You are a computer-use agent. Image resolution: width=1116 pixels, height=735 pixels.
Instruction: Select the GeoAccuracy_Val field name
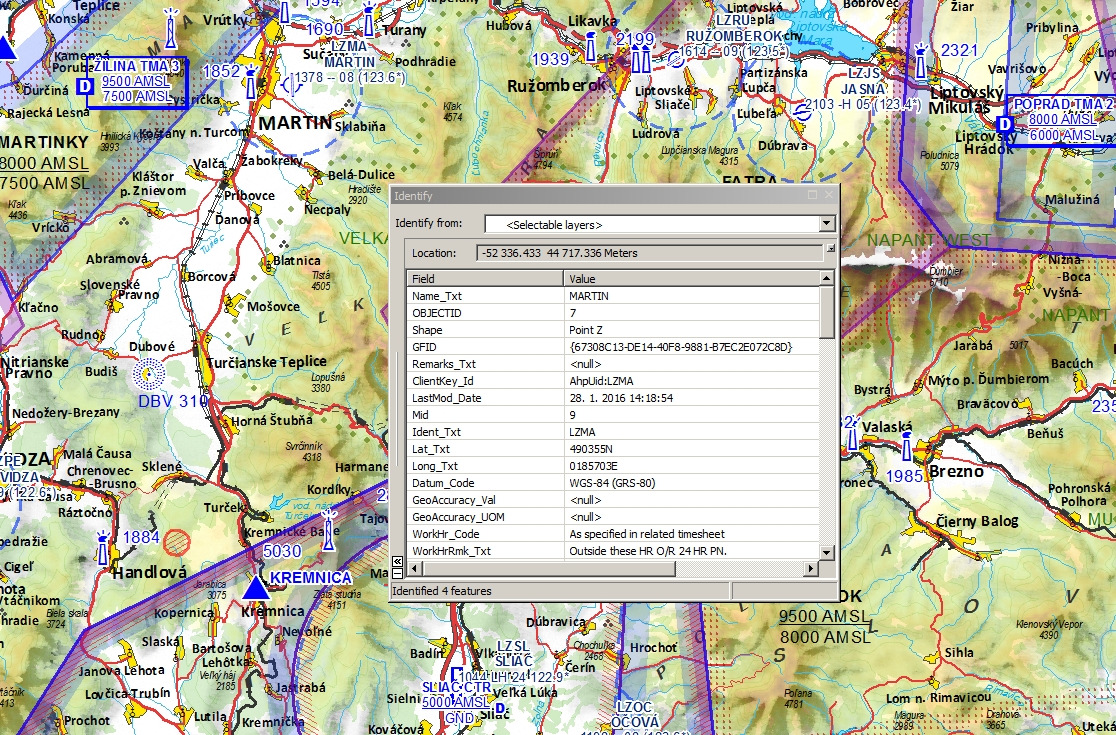[454, 501]
